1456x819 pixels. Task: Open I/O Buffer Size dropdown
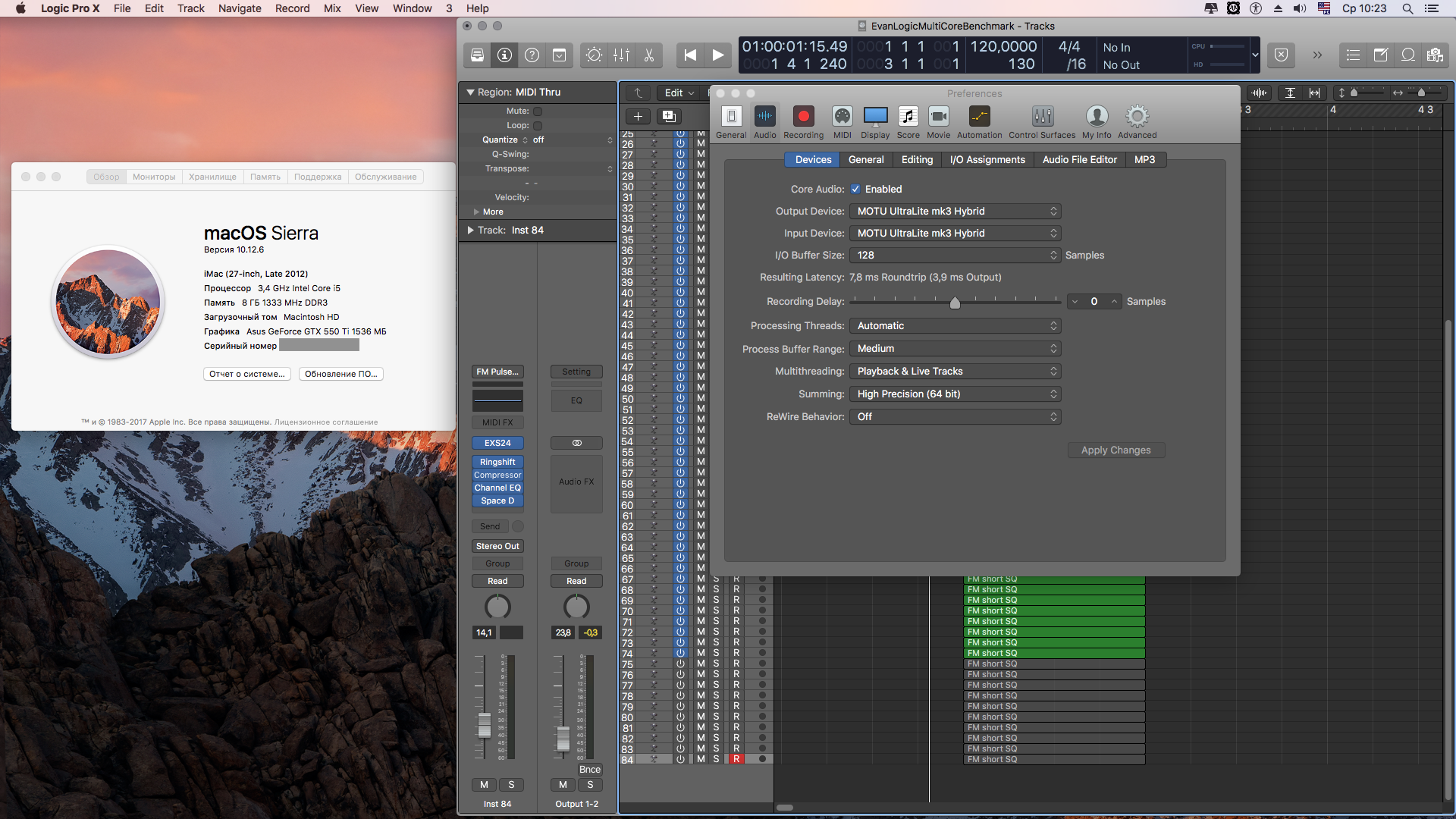click(955, 256)
